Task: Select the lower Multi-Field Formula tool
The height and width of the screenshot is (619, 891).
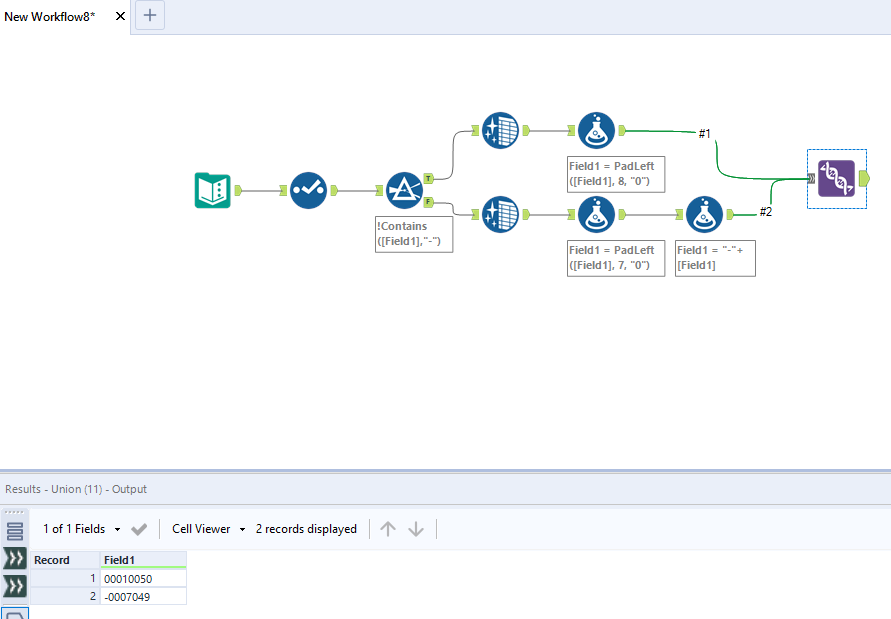Action: [500, 214]
